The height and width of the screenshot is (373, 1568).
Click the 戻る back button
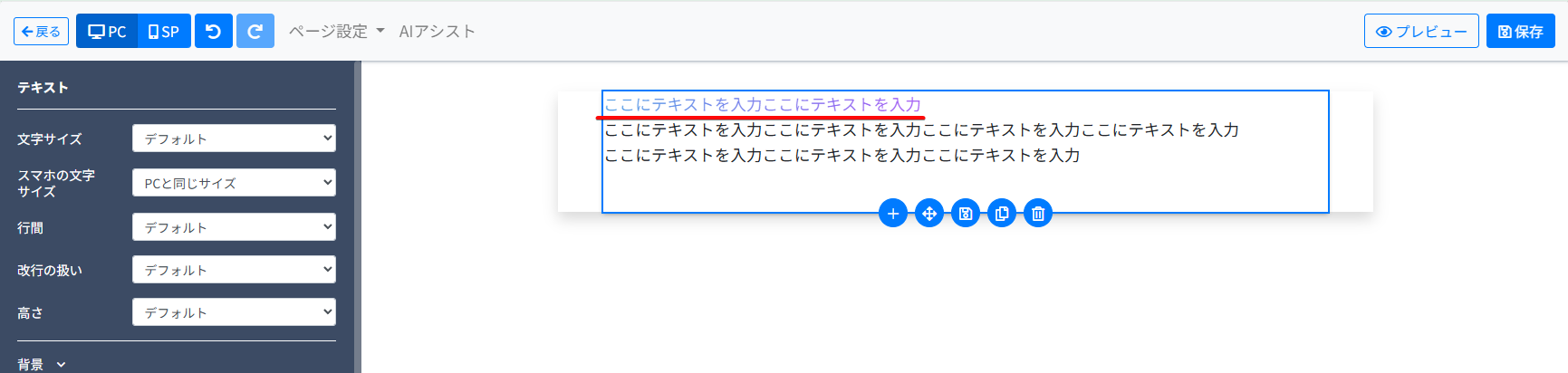click(x=41, y=32)
